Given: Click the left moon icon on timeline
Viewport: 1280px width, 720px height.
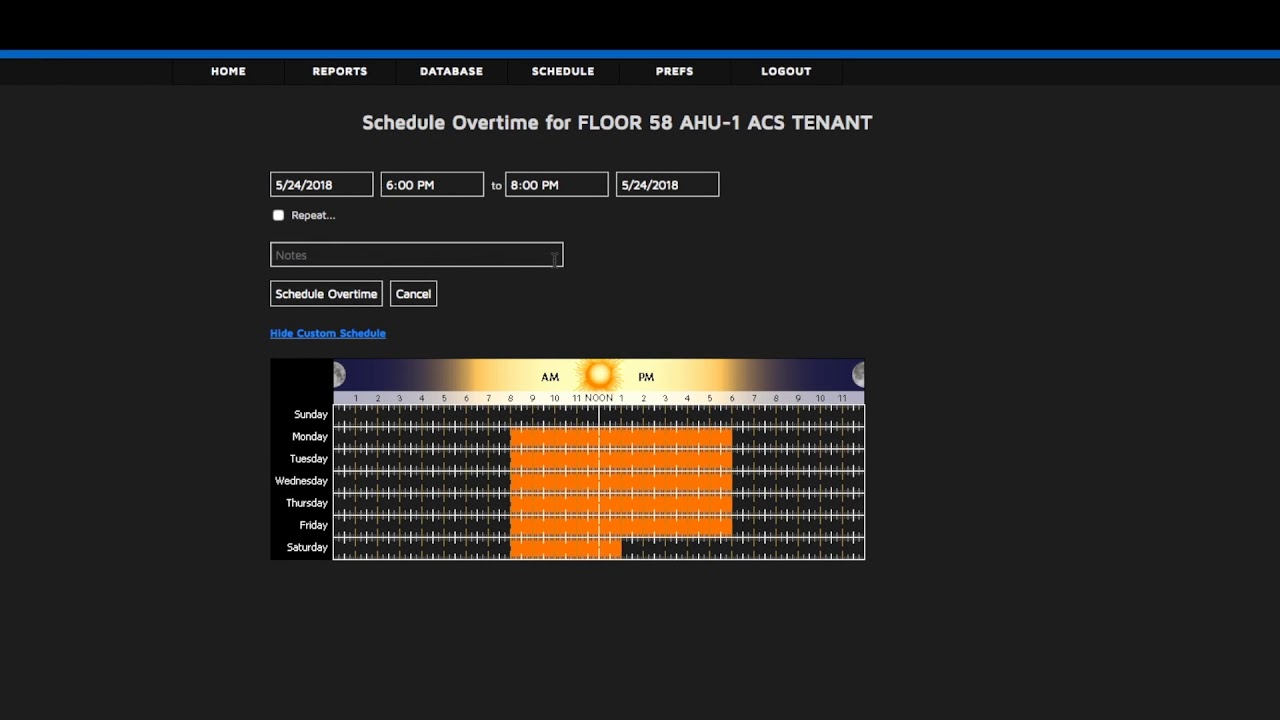Looking at the screenshot, I should [339, 375].
